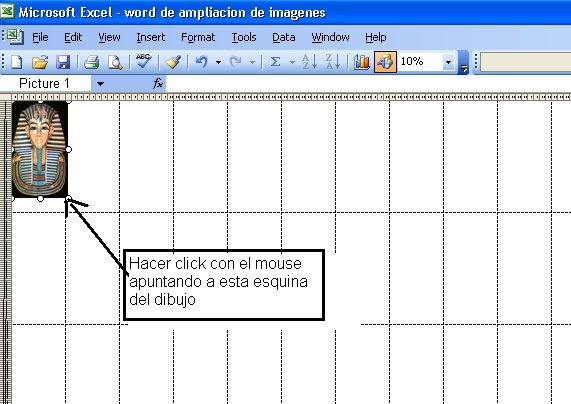Create a new blank workbook
This screenshot has height=404, width=571.
[x=17, y=62]
